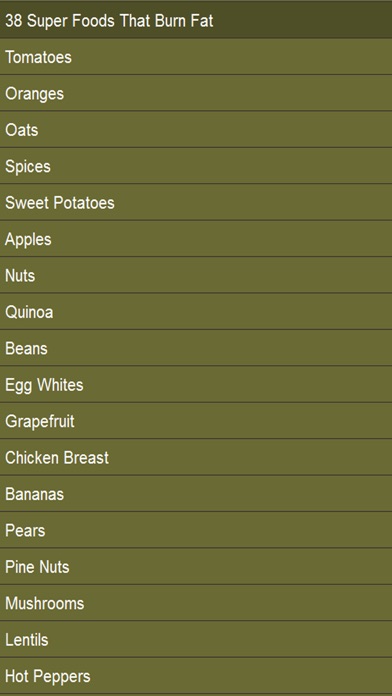Open the Sweet Potatoes entry
Screen dimensions: 392x696
(196, 202)
